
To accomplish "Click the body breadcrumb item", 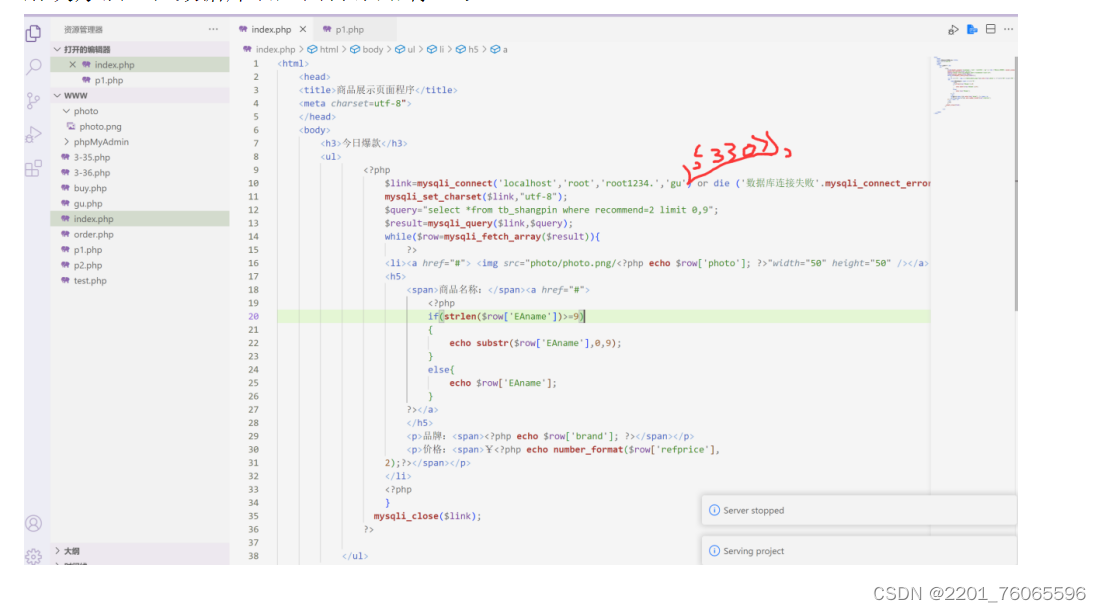I will pos(367,49).
